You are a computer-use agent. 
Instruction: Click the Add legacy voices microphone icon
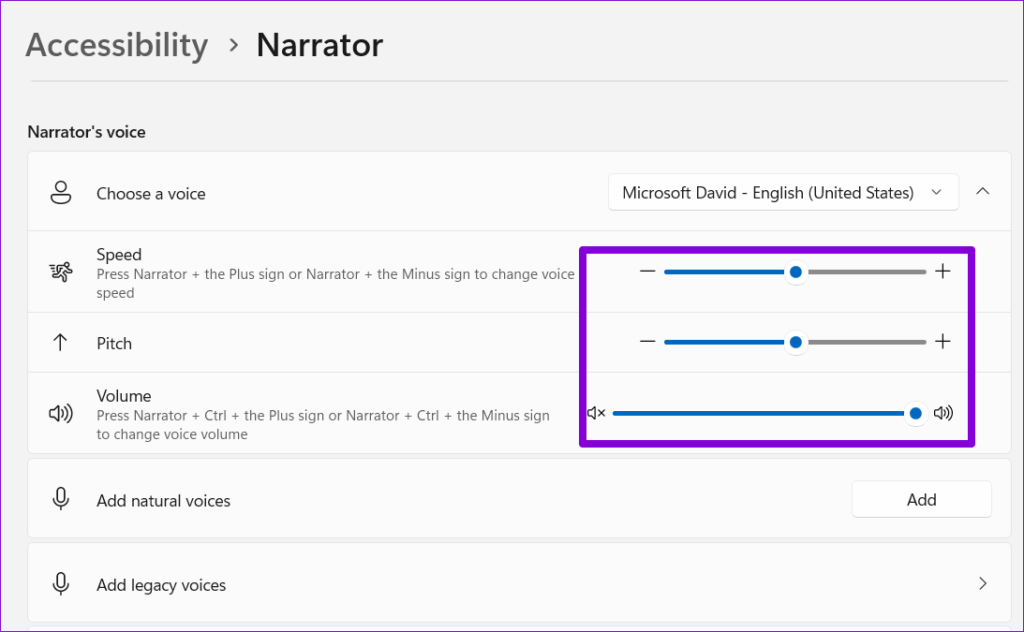60,584
